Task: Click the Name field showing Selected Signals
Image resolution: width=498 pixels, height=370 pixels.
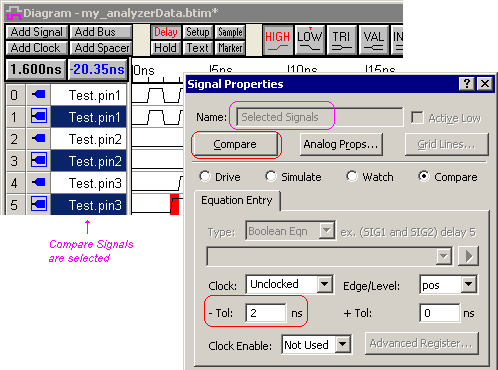Action: click(319, 117)
